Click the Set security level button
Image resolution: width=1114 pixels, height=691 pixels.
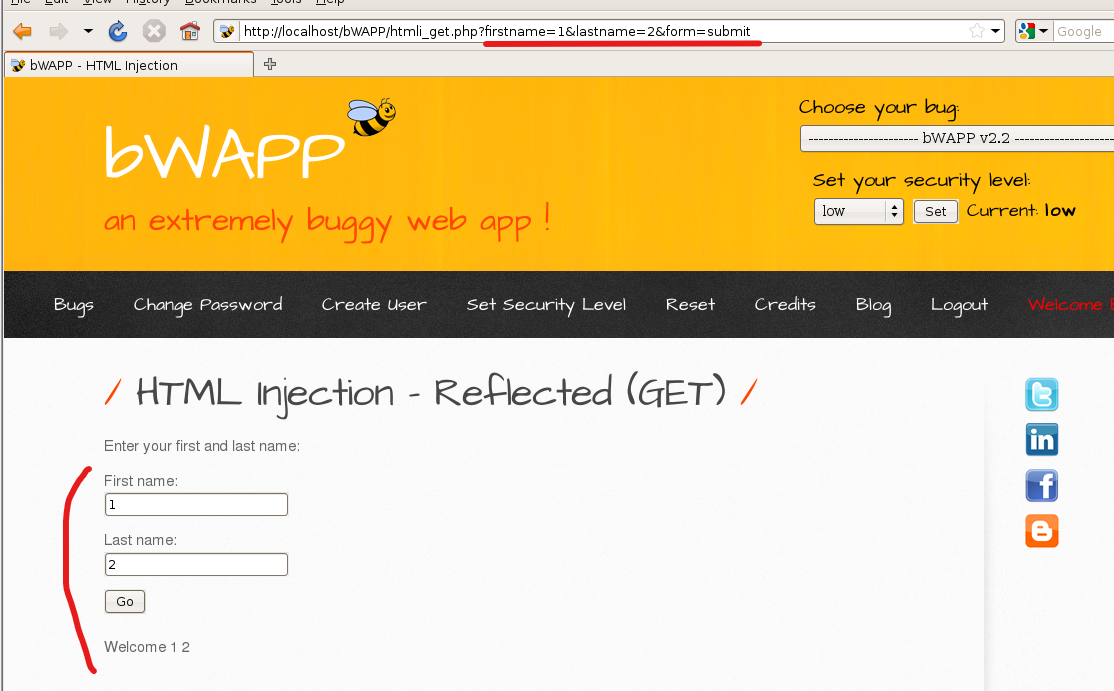pos(935,211)
